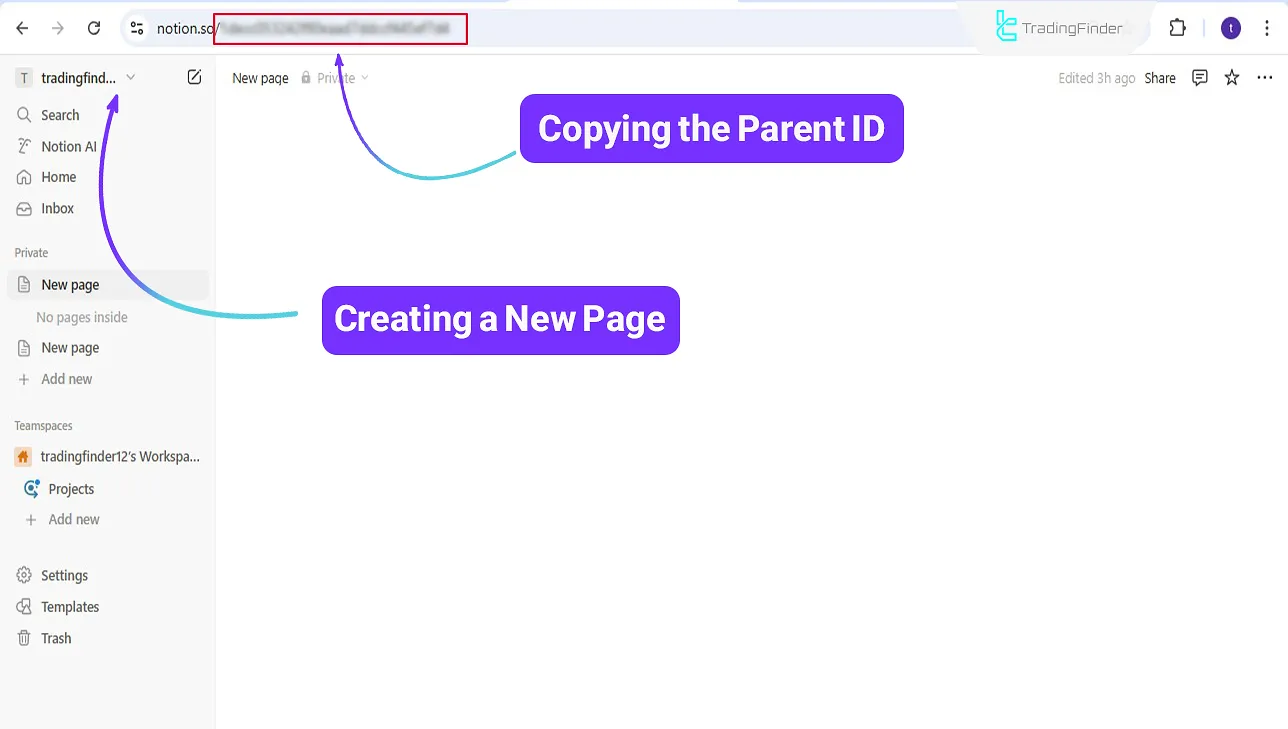This screenshot has height=729, width=1288.
Task: Open the comments panel icon
Action: [x=1199, y=77]
